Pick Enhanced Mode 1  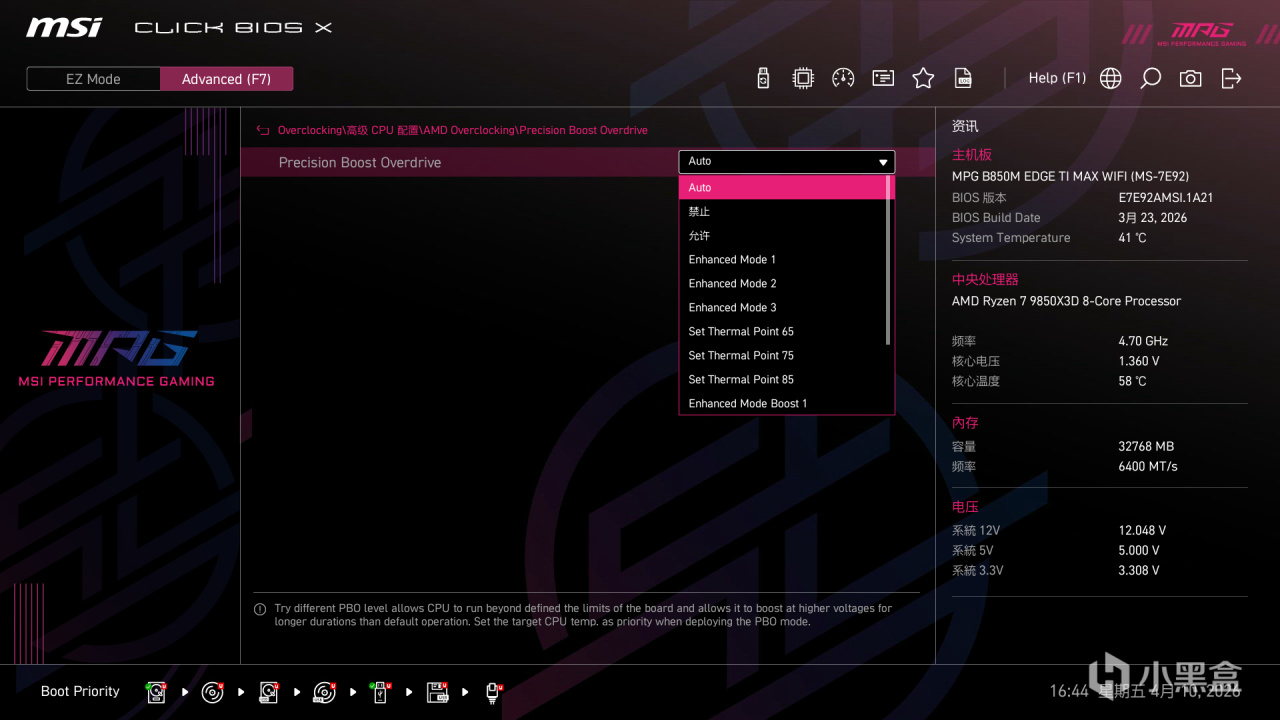[x=783, y=260]
